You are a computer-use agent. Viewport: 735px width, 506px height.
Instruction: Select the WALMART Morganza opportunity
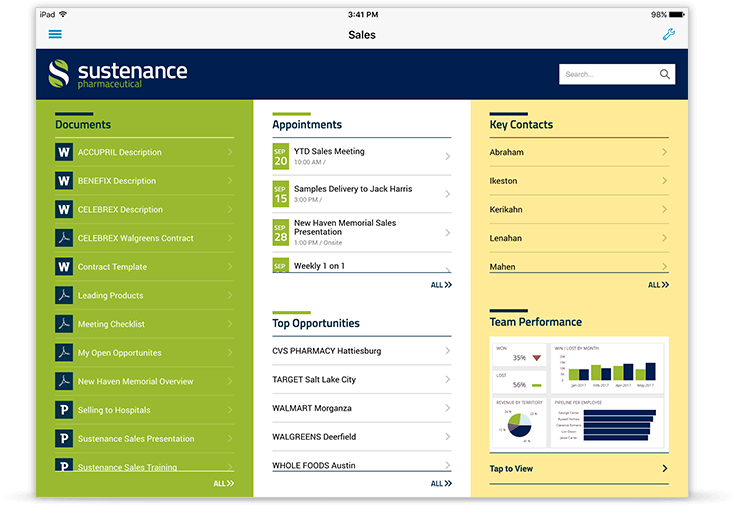coord(312,408)
